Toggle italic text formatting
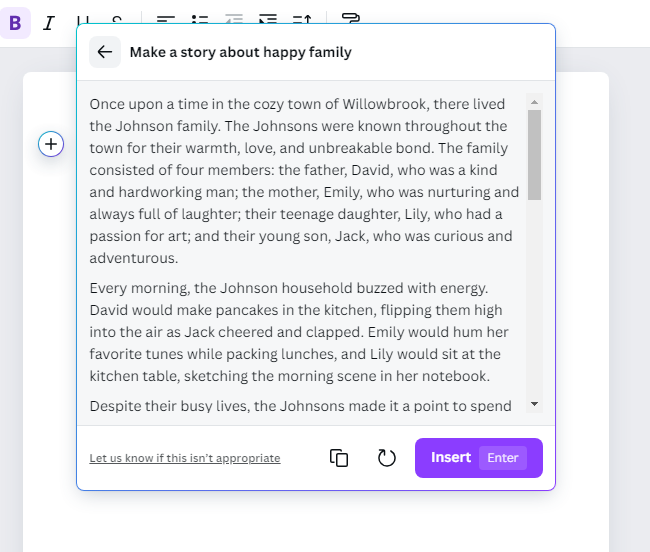The image size is (650, 552). (48, 20)
